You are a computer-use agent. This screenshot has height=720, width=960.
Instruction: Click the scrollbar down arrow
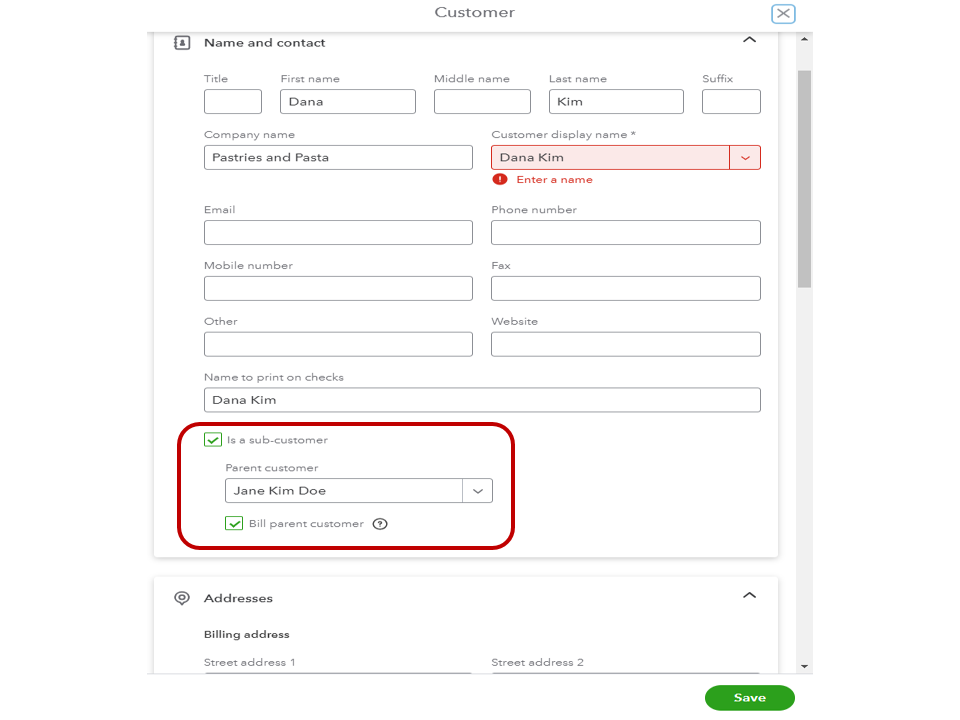(x=804, y=665)
